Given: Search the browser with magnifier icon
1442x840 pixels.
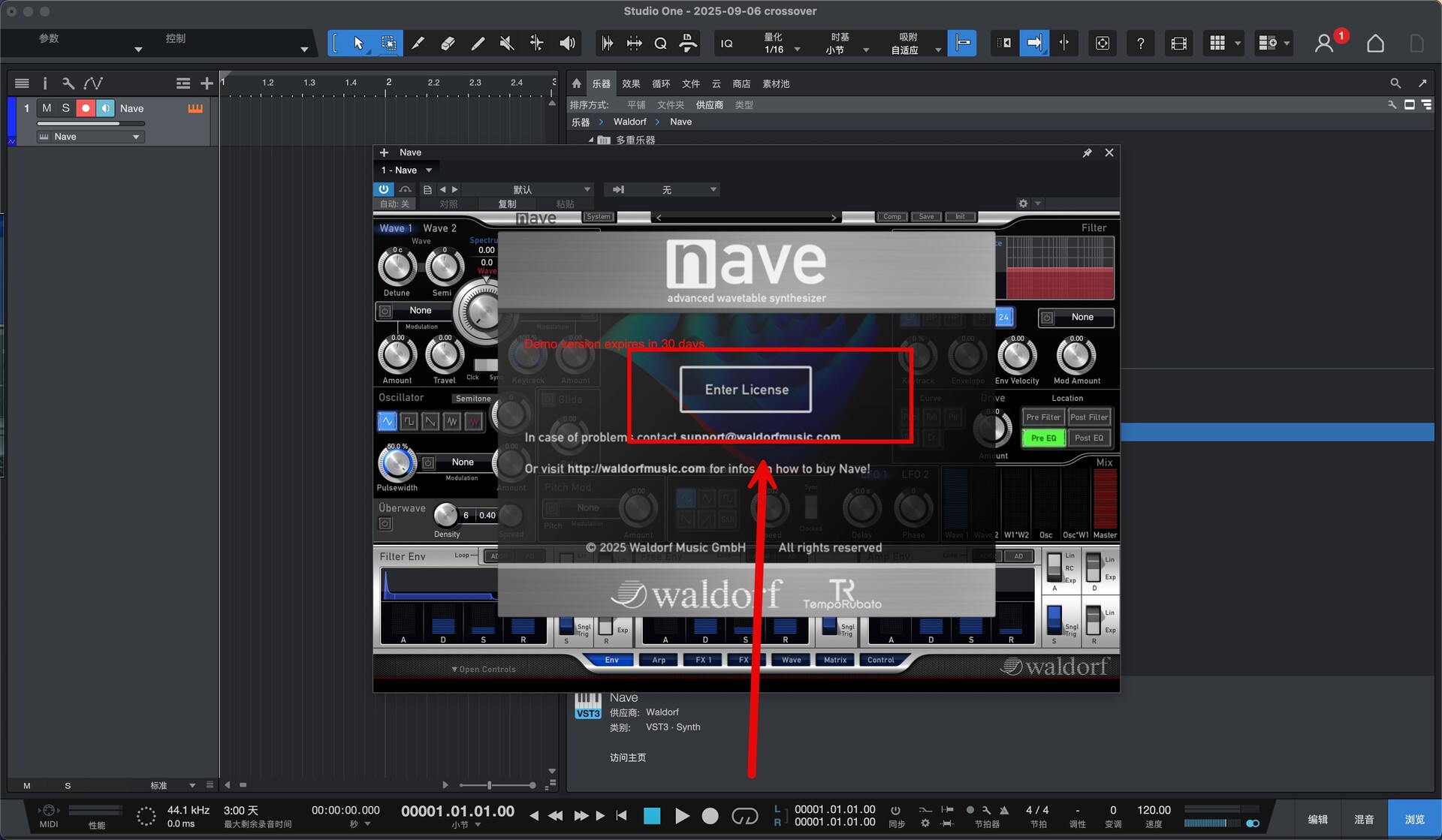Looking at the screenshot, I should click(1395, 83).
